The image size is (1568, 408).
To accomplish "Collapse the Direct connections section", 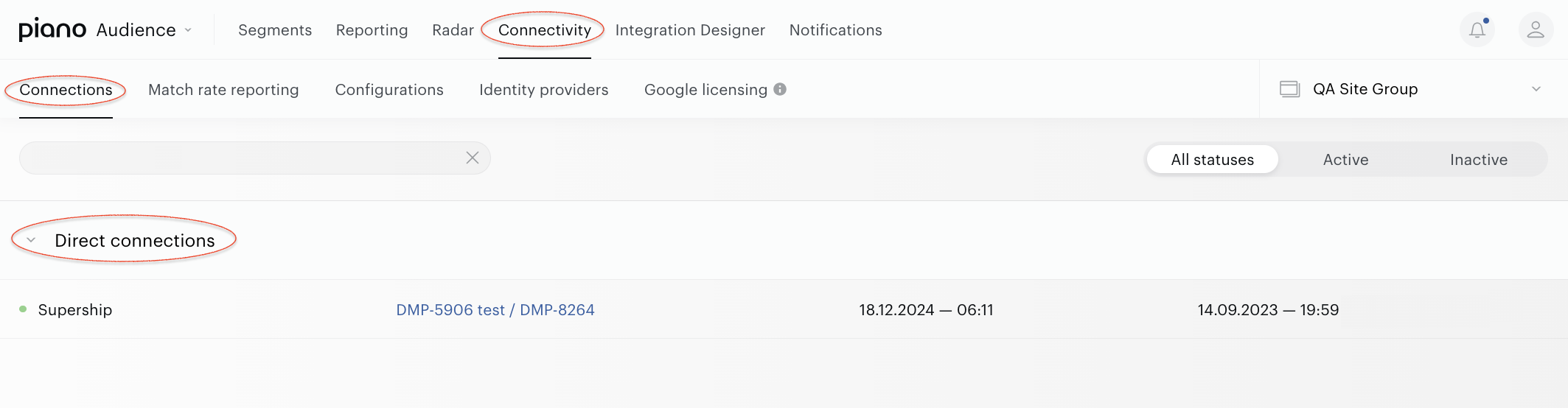I will click(31, 240).
